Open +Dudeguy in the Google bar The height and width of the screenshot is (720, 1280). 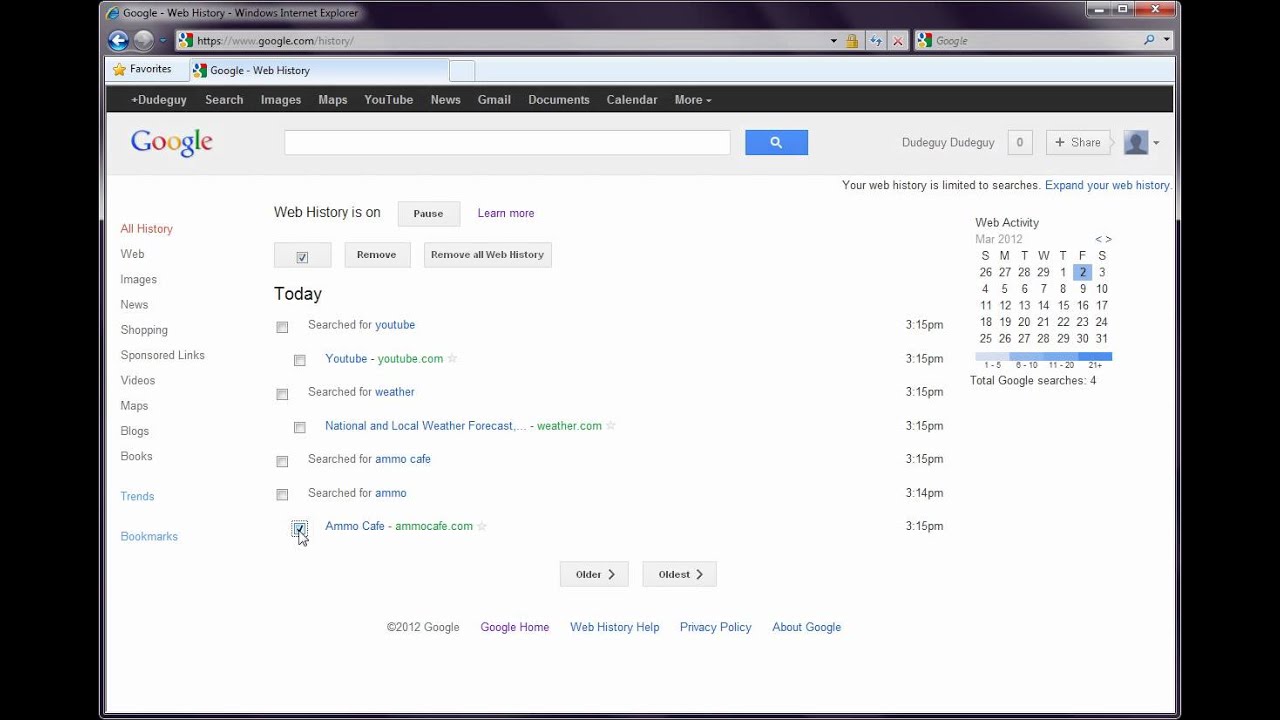click(x=158, y=99)
